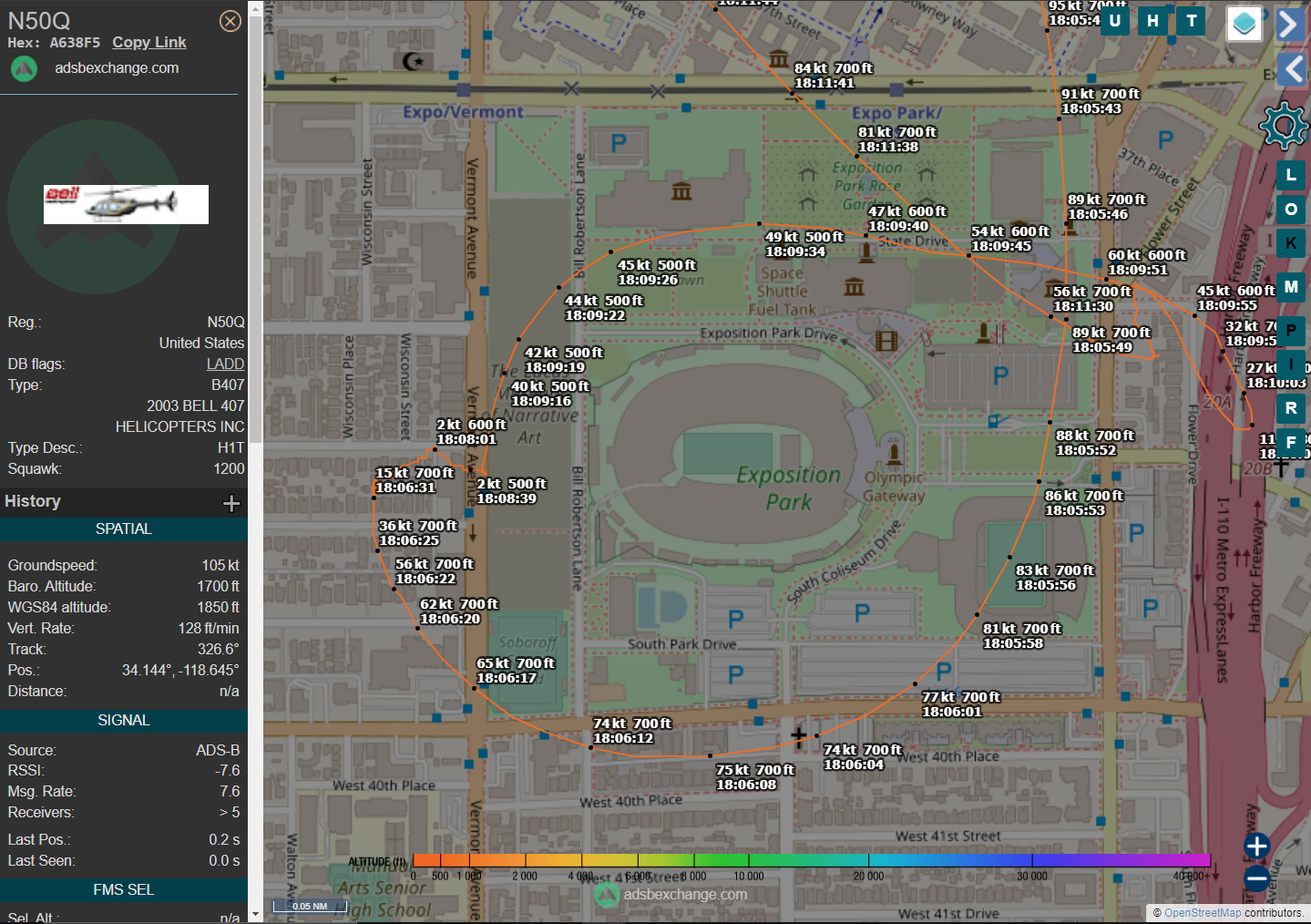Close the N50Q aircraft info panel
Viewport: 1311px width, 924px height.
[230, 21]
